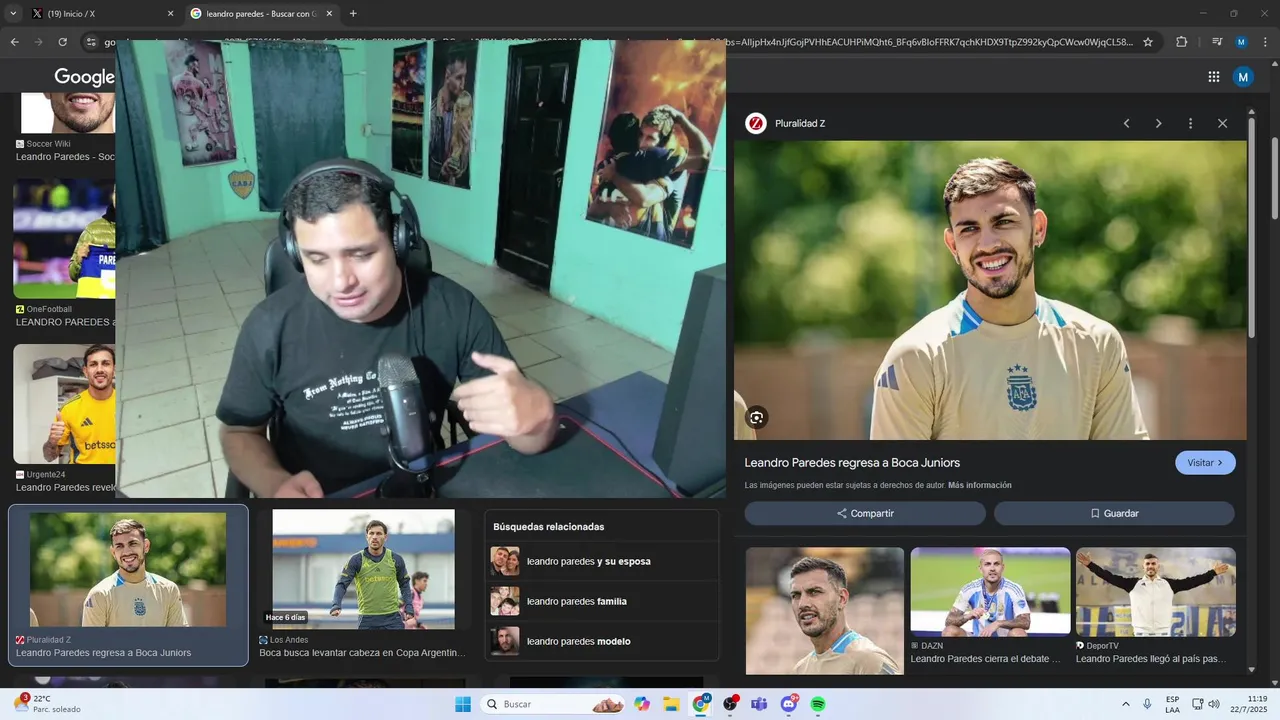This screenshot has height=720, width=1280.
Task: Go to the Google logo homepage
Action: click(84, 77)
